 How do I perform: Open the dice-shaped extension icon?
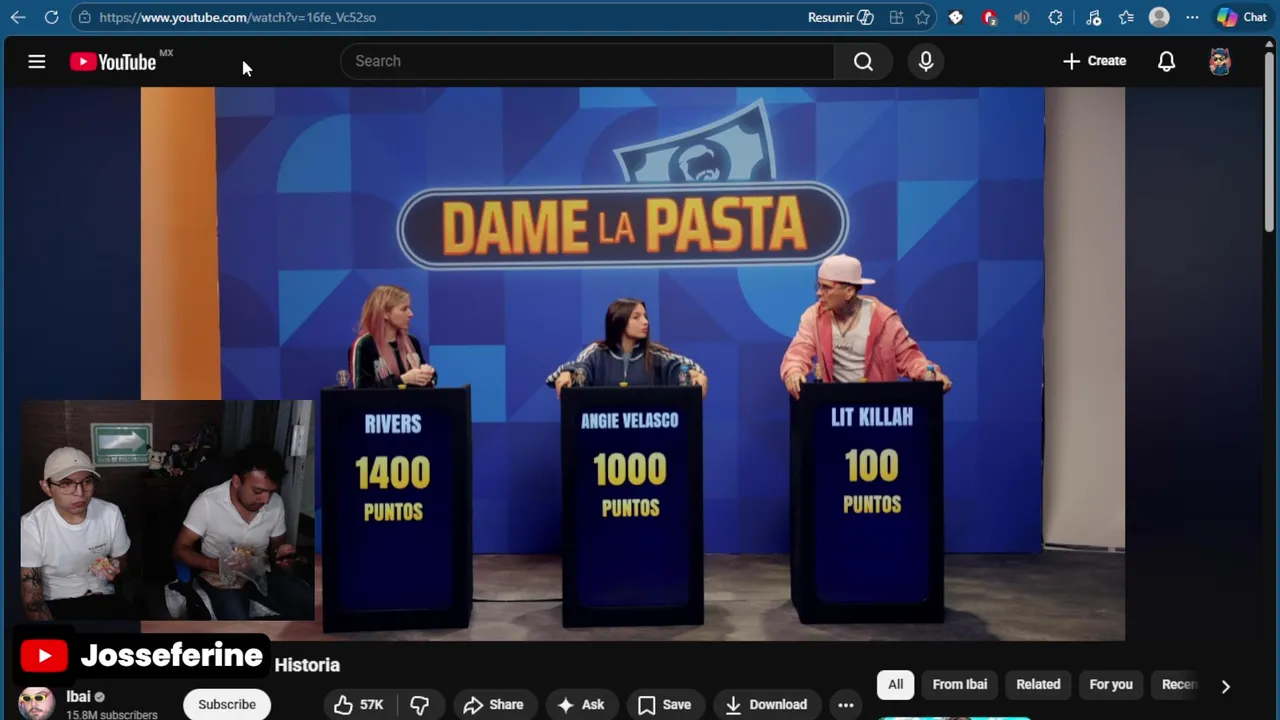956,17
